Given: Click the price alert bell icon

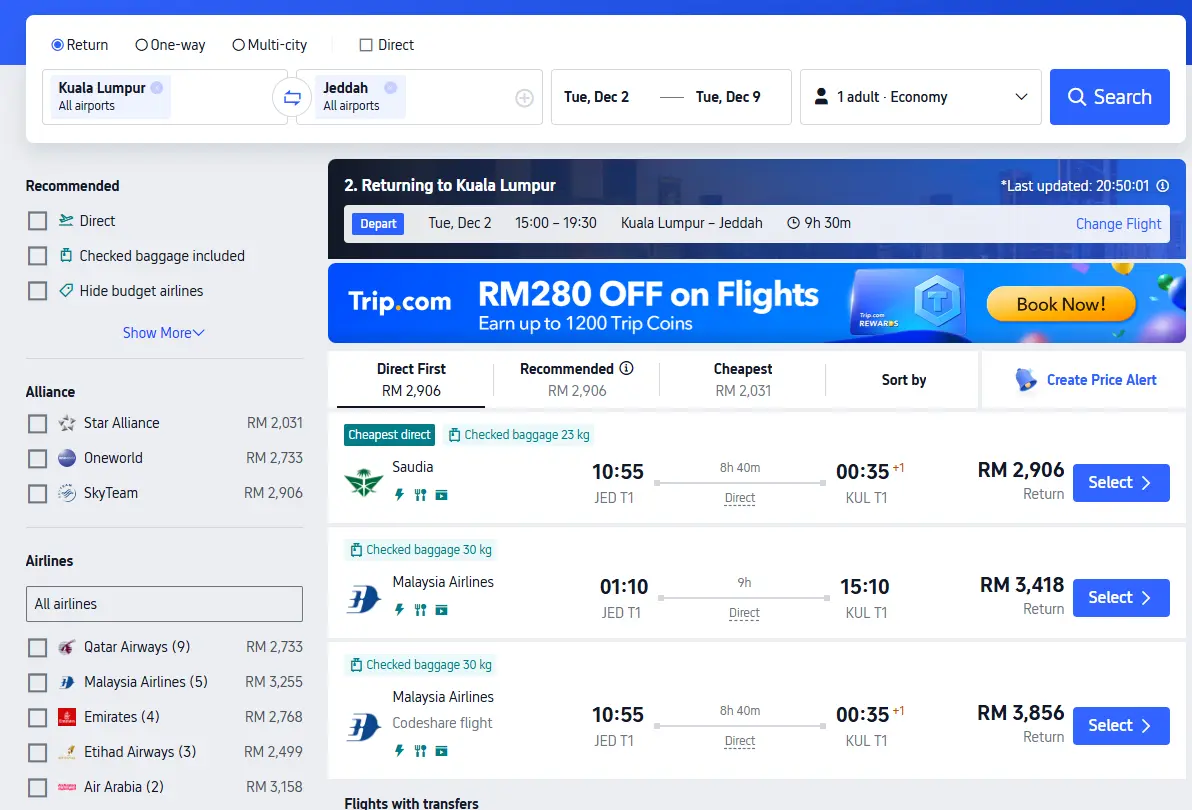Looking at the screenshot, I should (x=1025, y=380).
